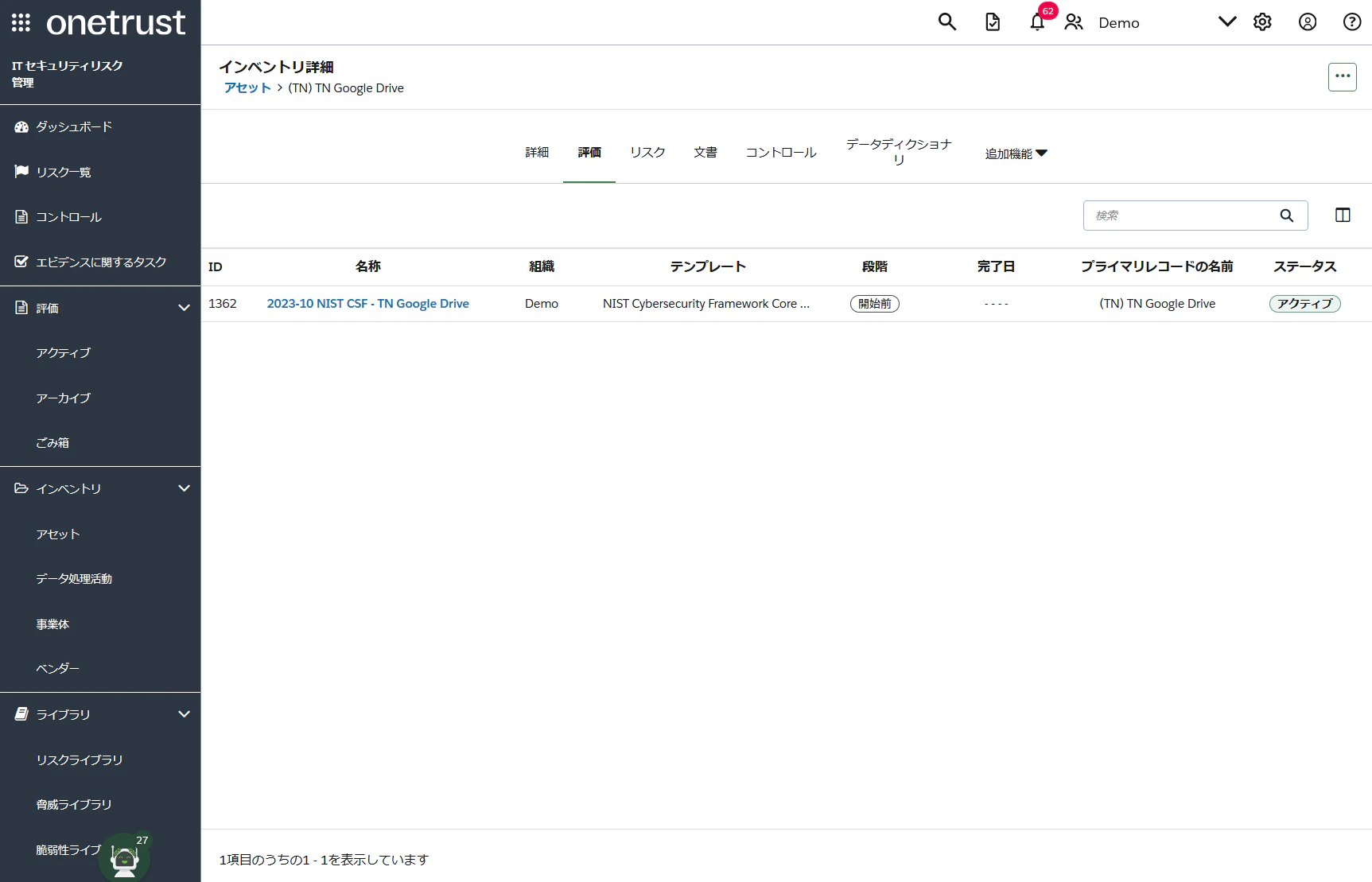1372x882 pixels.
Task: Click the flag icon for リスク一覧
Action: pyautogui.click(x=21, y=172)
